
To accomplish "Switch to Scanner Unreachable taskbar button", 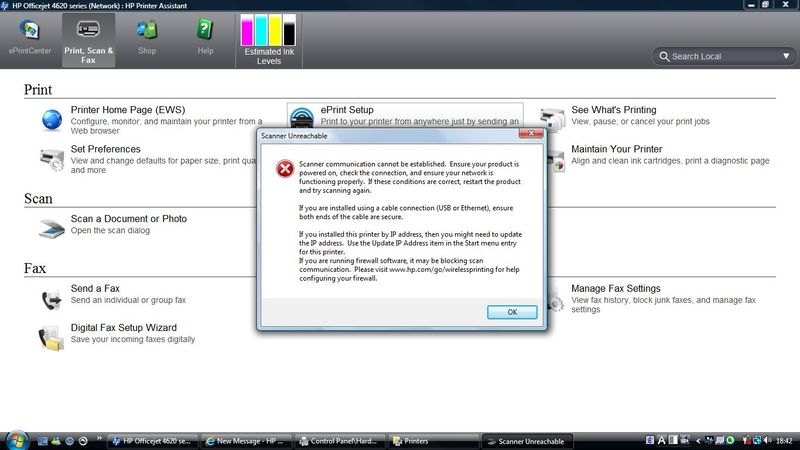I will click(x=527, y=441).
